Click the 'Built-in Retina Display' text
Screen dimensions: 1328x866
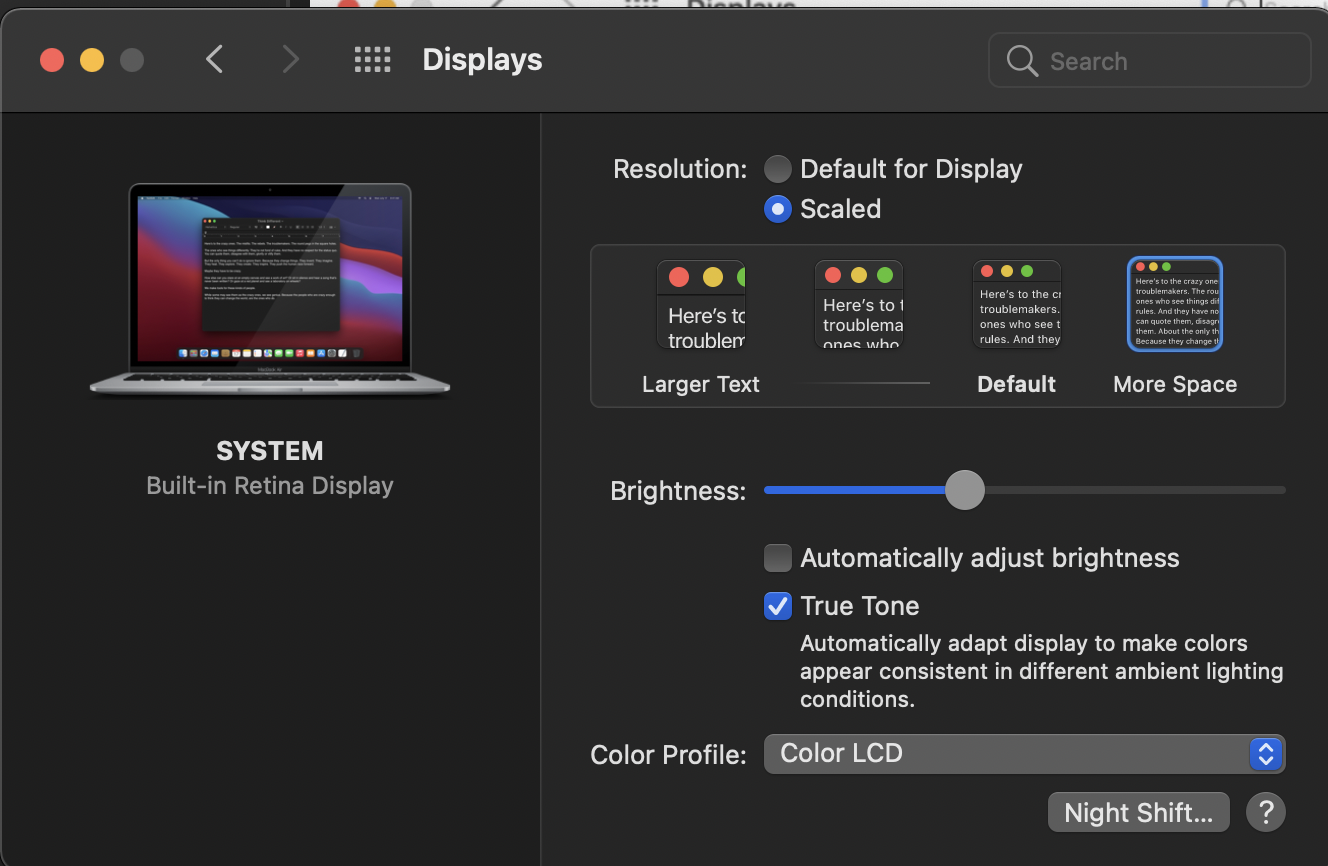[270, 486]
